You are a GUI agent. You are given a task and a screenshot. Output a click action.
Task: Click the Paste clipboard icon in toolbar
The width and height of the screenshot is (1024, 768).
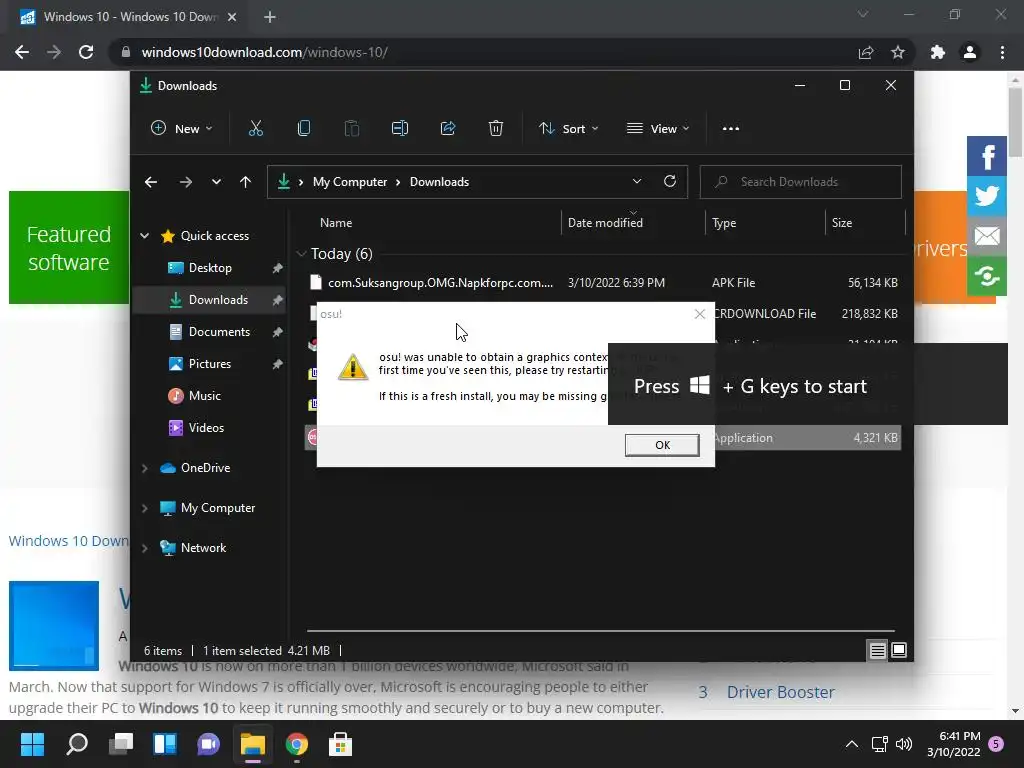click(x=351, y=129)
